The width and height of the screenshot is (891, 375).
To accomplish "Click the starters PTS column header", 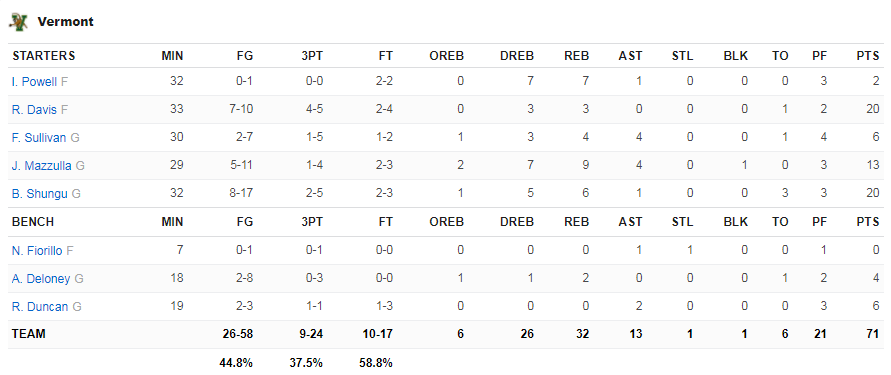I will 868,56.
